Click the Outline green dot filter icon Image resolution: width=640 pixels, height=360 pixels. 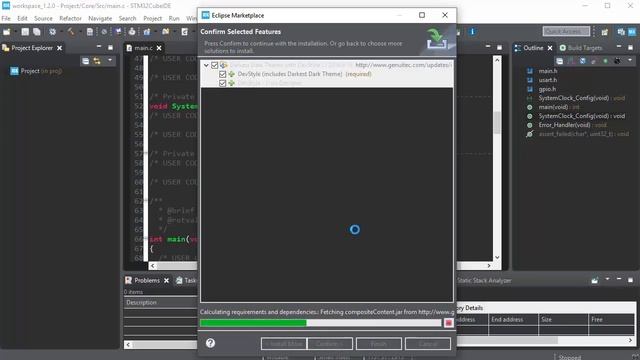coord(605,61)
